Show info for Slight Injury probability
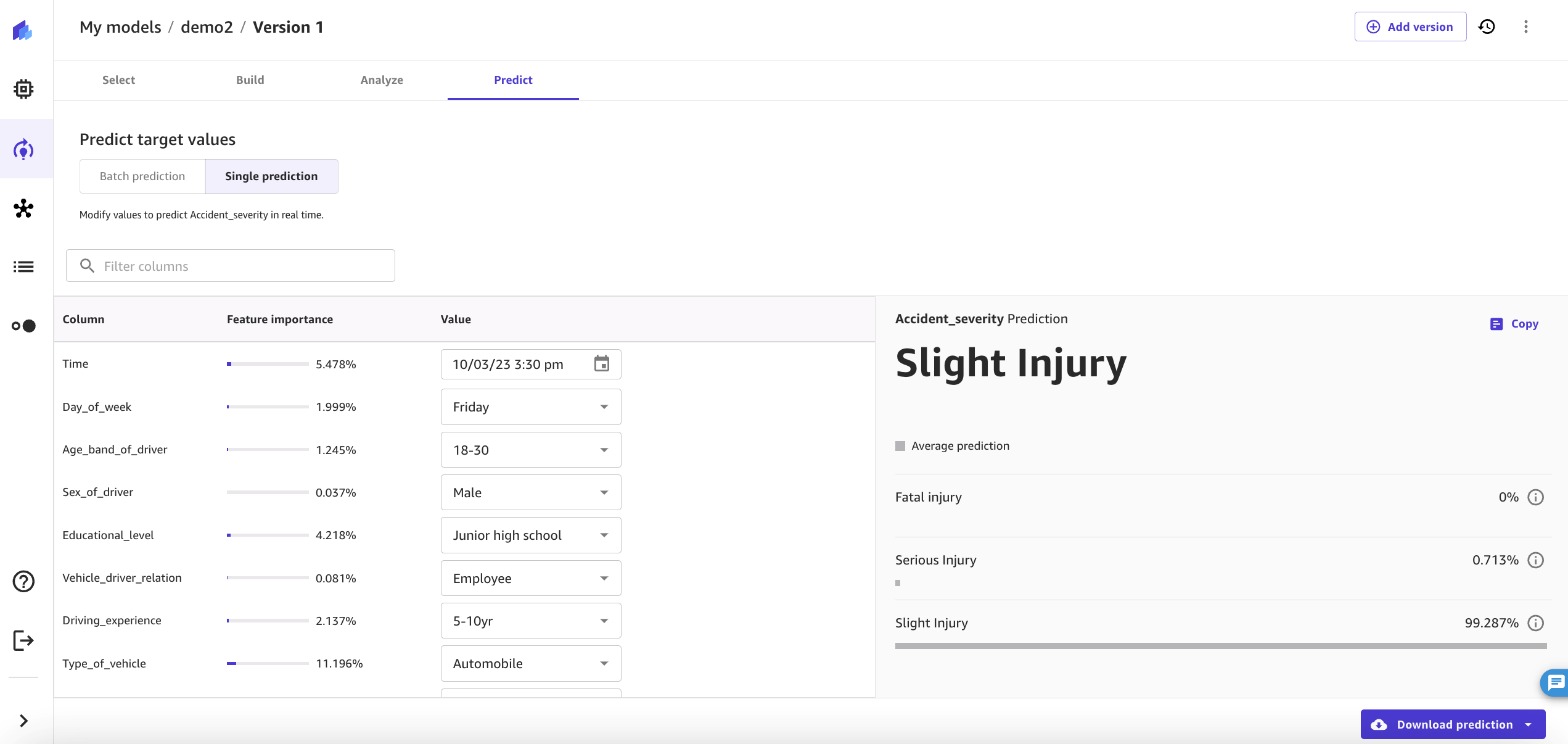The width and height of the screenshot is (1568, 744). (1535, 623)
